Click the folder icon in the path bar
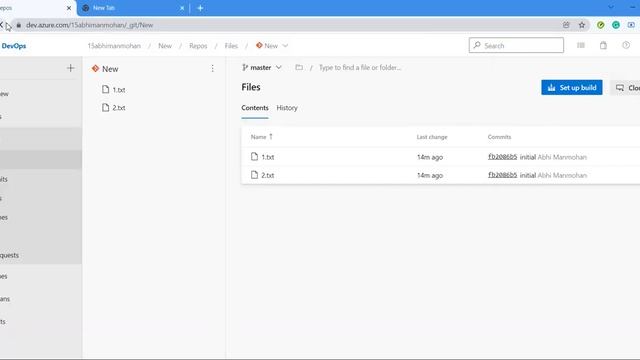 click(299, 67)
